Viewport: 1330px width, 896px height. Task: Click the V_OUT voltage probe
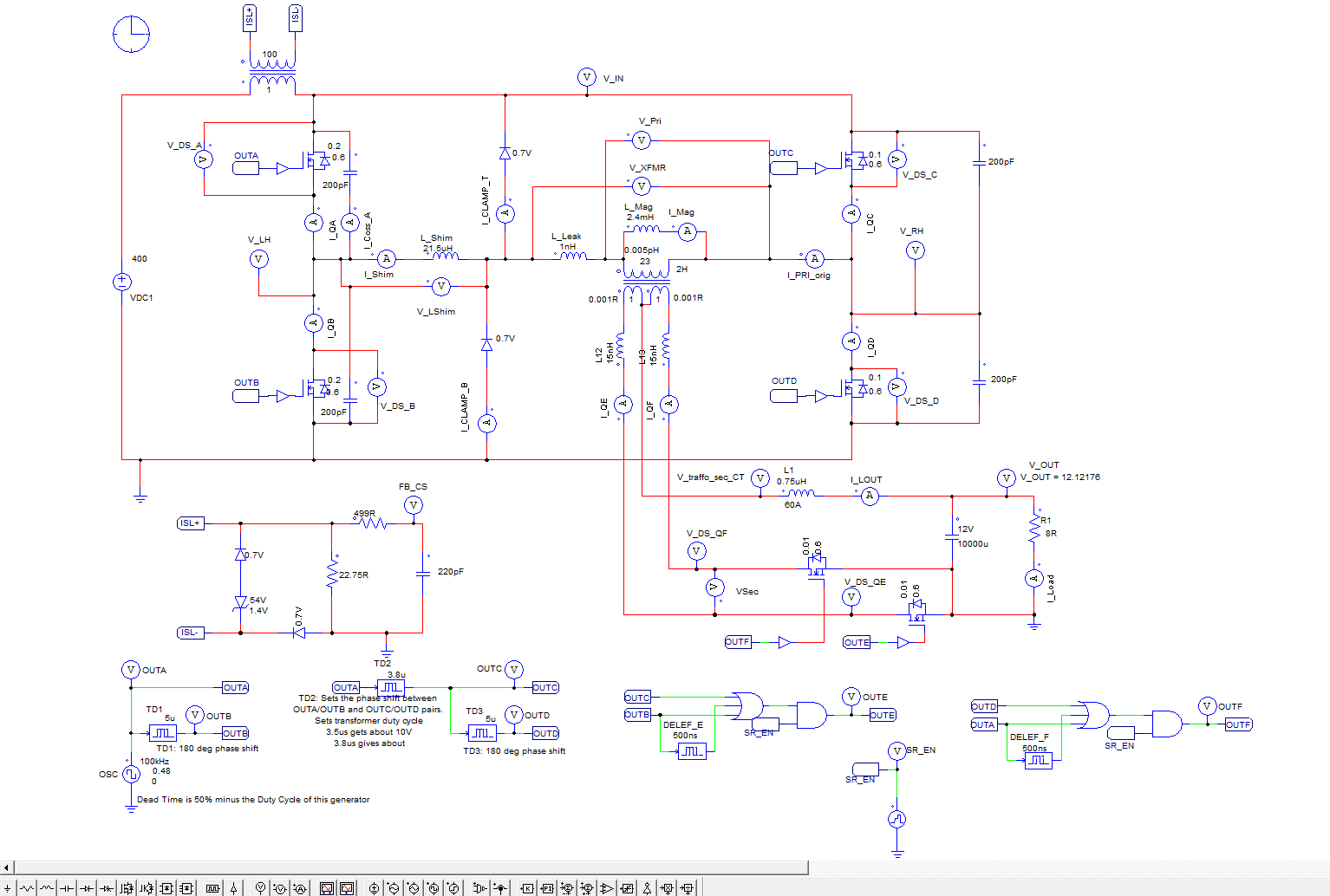(x=1007, y=477)
